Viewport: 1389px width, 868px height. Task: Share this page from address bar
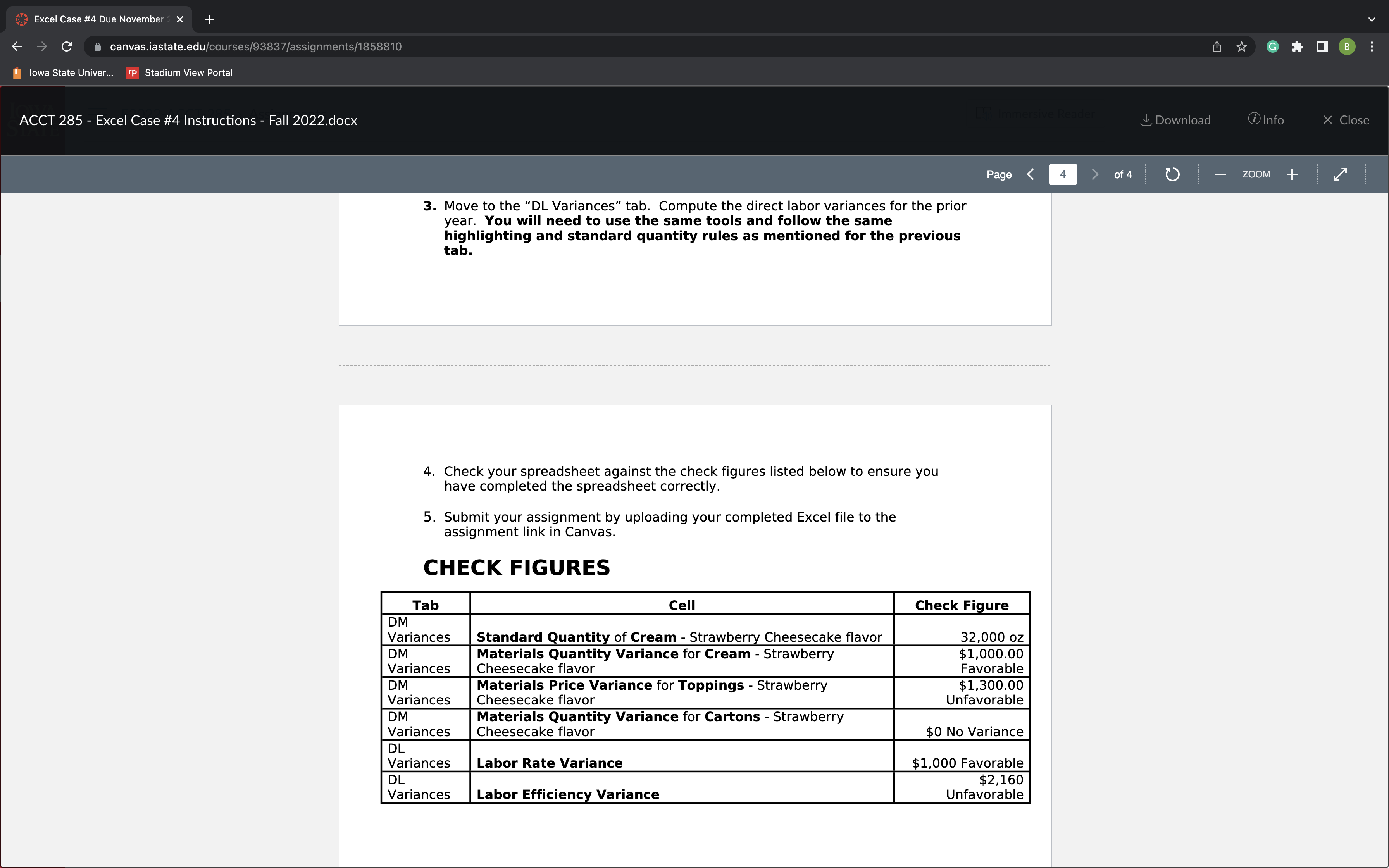click(1217, 47)
